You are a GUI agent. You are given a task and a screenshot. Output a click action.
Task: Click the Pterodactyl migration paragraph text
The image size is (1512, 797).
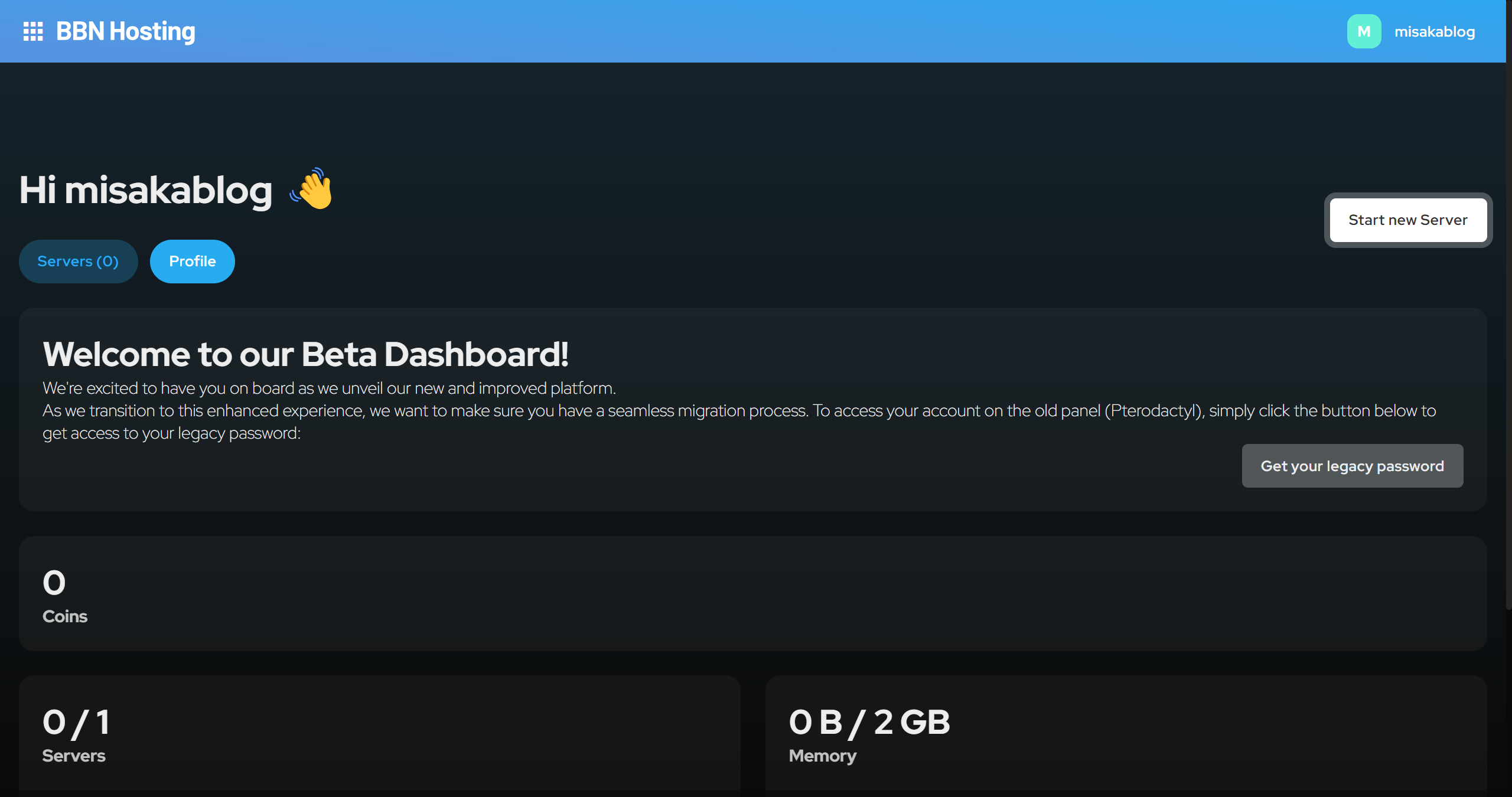[x=738, y=411]
